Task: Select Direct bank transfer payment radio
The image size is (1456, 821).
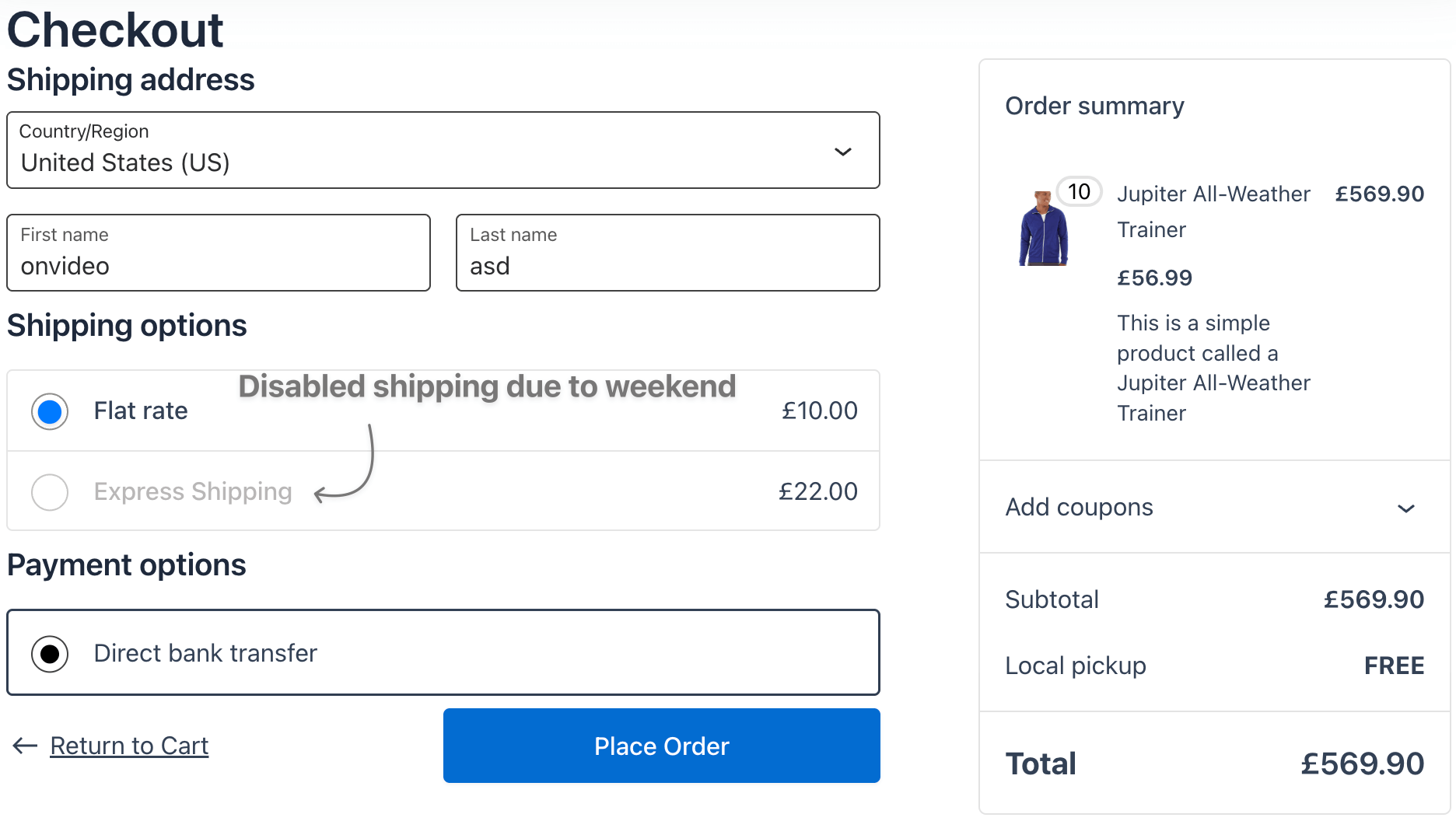Action: point(50,654)
